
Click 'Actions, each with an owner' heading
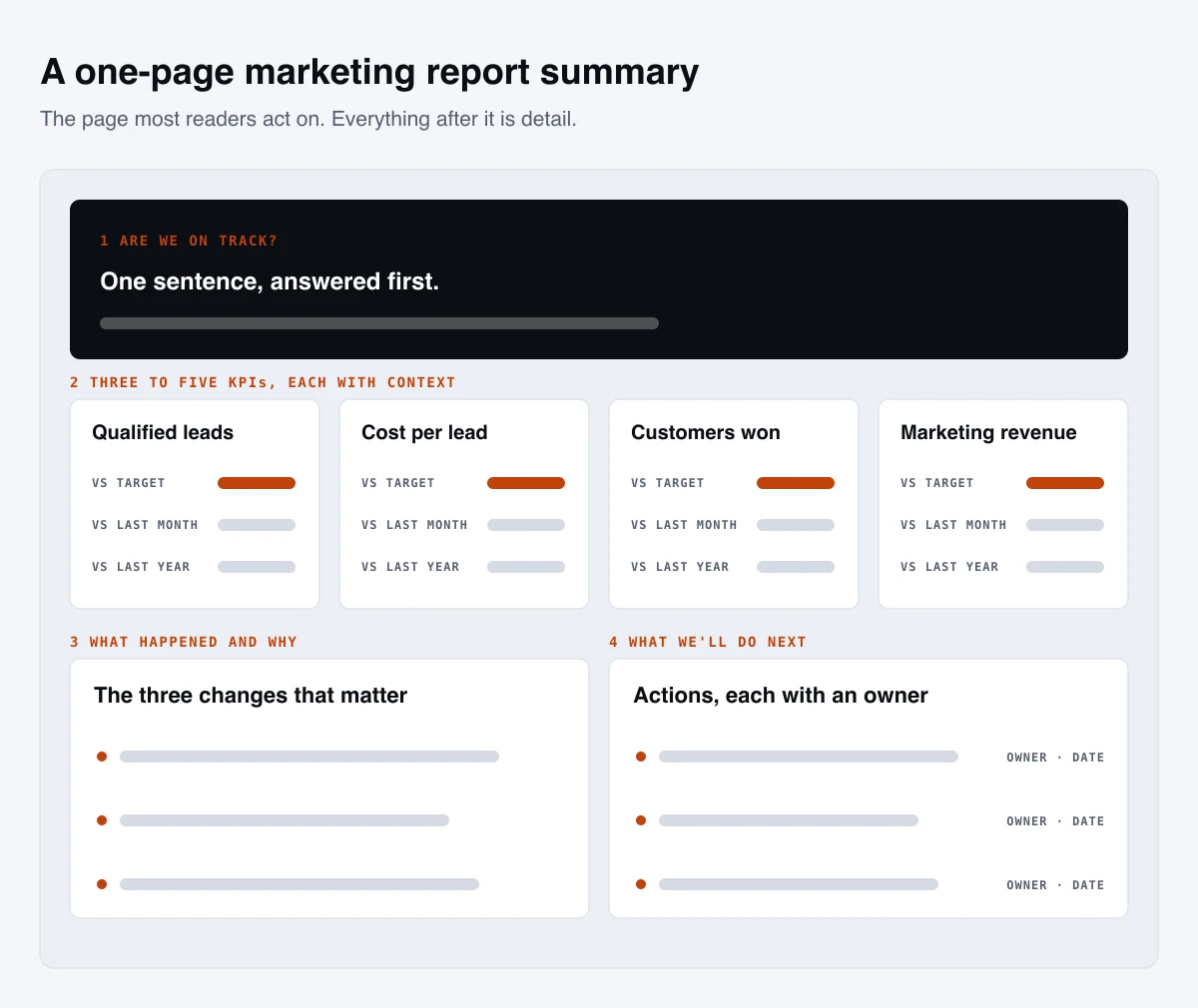781,696
